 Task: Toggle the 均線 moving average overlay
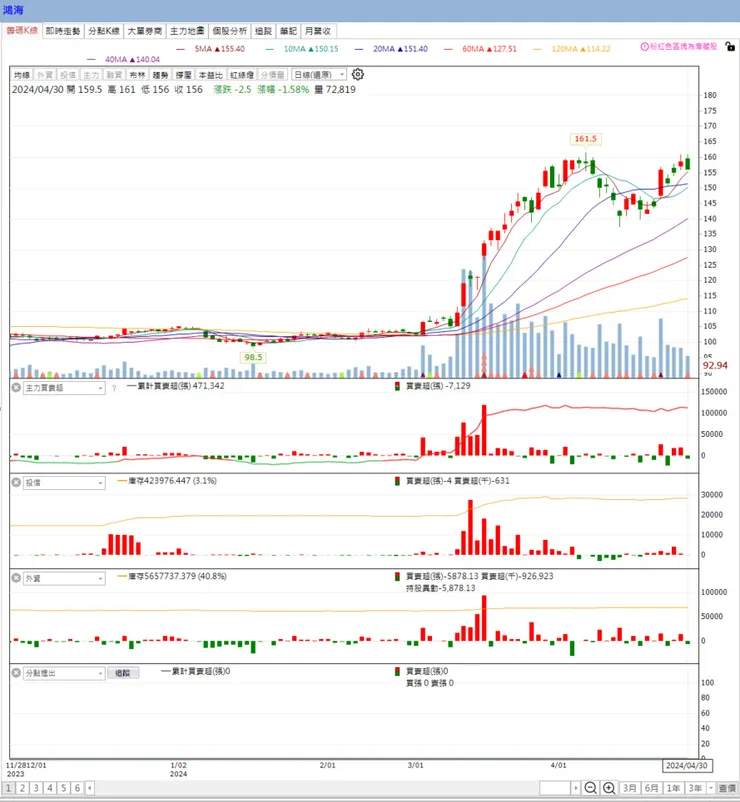(x=22, y=75)
